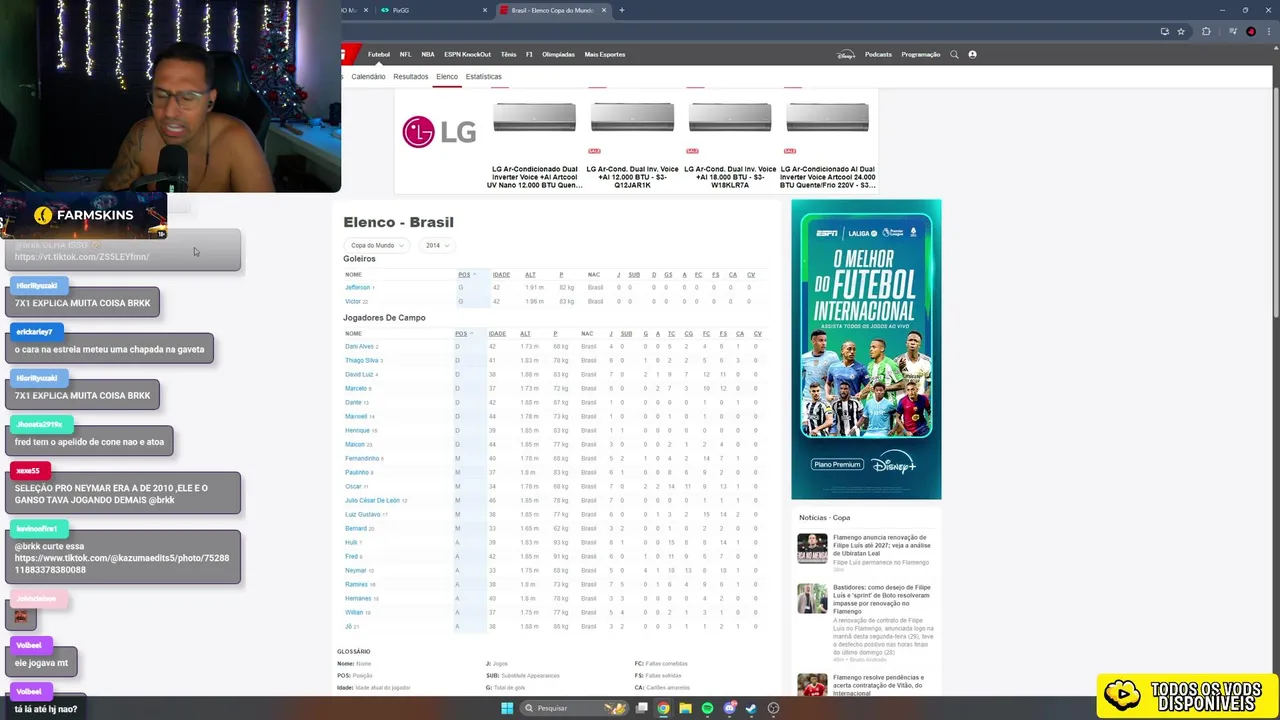Image resolution: width=1280 pixels, height=720 pixels.
Task: Bookmark this page with the star icon
Action: (x=1181, y=31)
